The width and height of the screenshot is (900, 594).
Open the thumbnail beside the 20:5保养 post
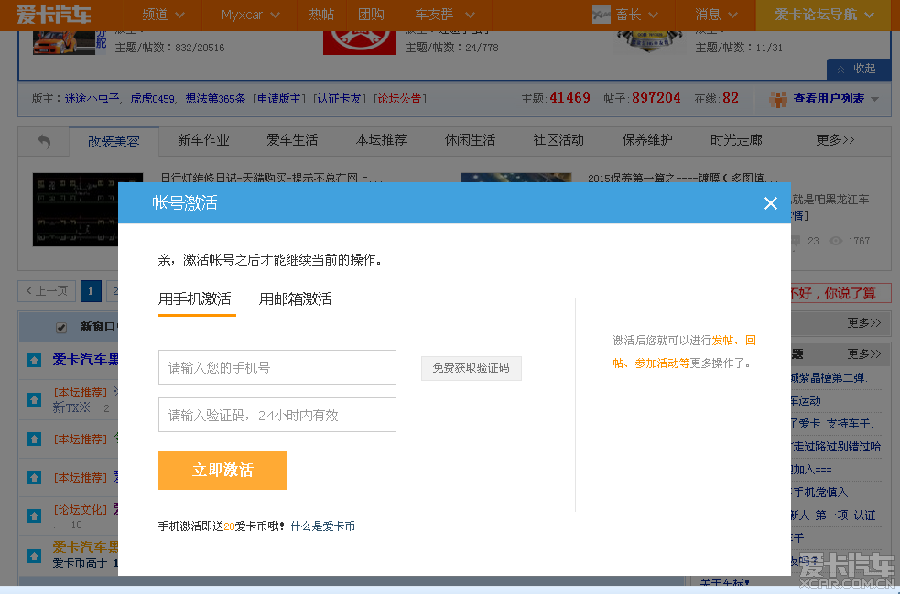pyautogui.click(x=516, y=177)
